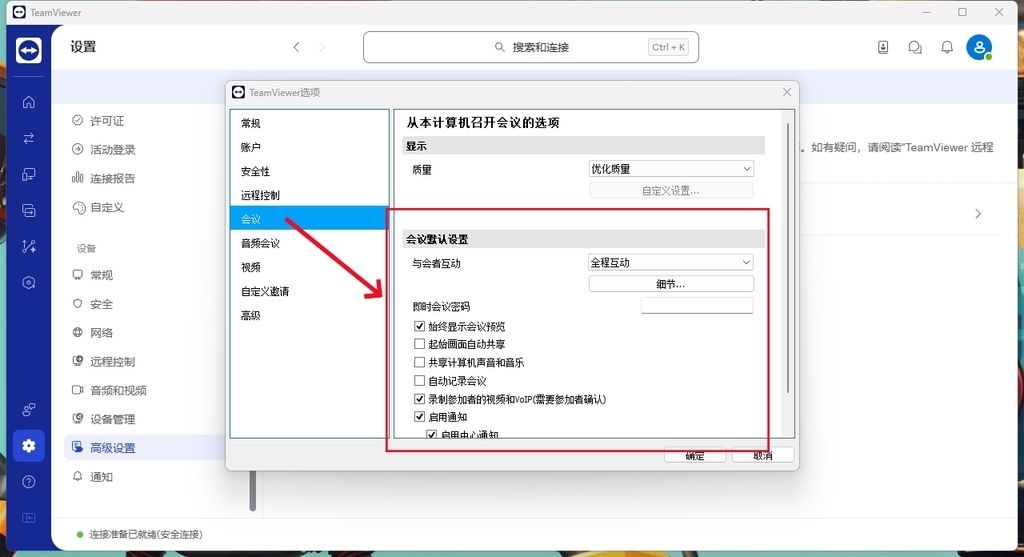This screenshot has width=1024, height=557.
Task: Select 视频 in the options list
Action: tap(309, 267)
